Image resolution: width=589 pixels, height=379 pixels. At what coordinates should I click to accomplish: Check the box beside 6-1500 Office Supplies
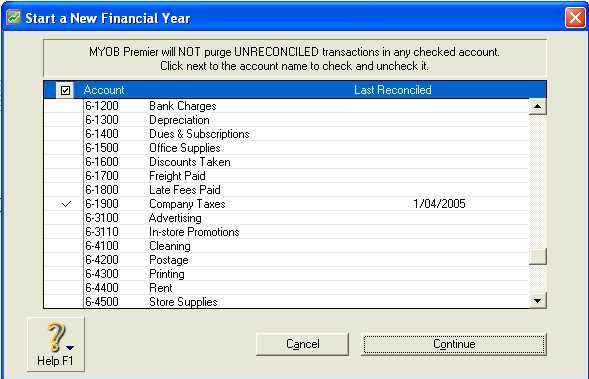64,148
